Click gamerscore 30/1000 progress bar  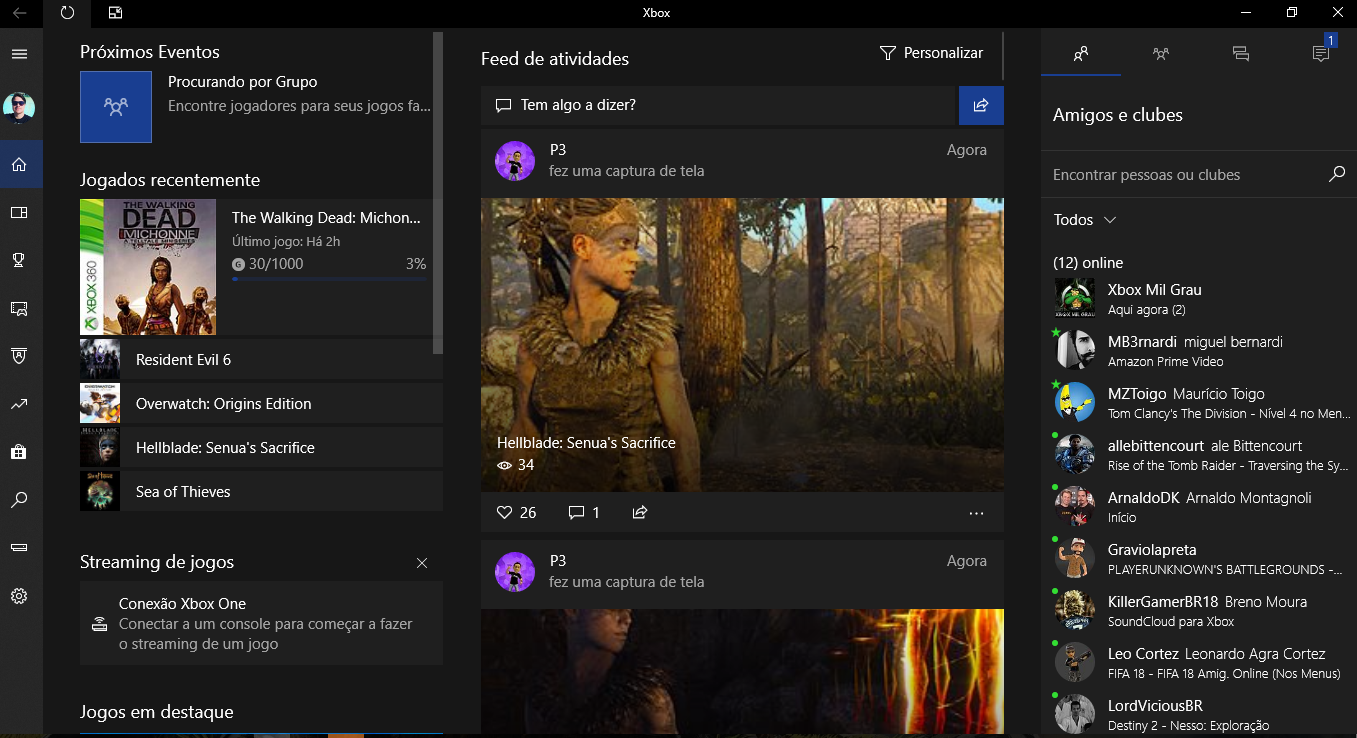point(329,280)
